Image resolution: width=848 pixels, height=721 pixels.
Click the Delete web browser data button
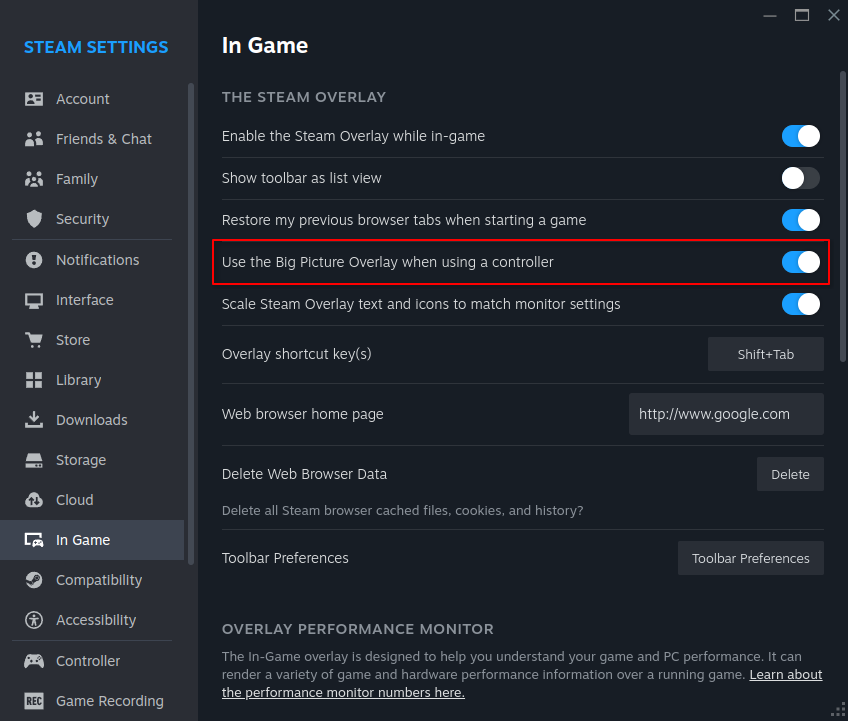point(790,474)
